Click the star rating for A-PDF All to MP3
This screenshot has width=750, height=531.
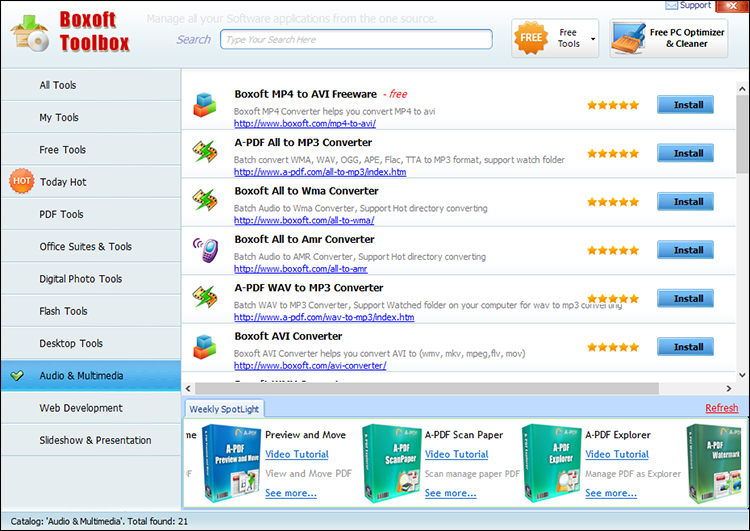[x=613, y=154]
